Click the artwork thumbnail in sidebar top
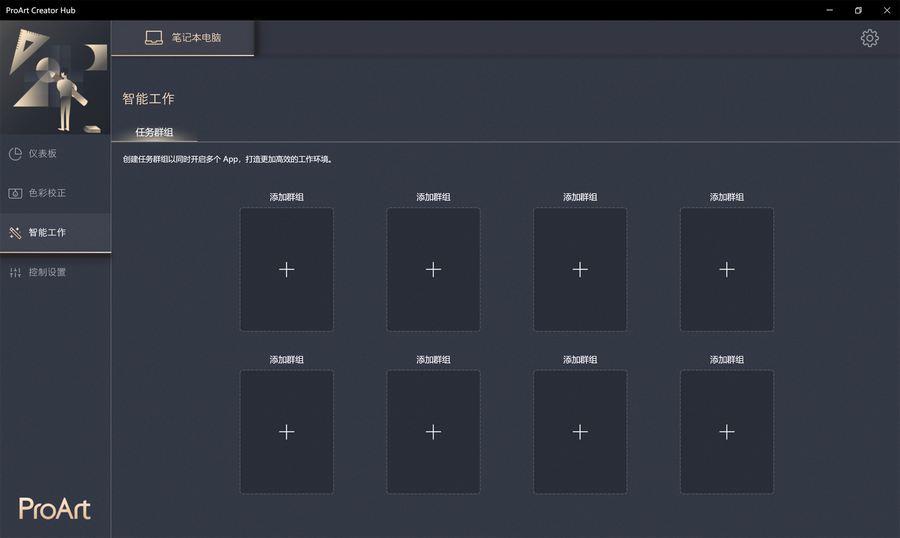The image size is (900, 538). [55, 80]
